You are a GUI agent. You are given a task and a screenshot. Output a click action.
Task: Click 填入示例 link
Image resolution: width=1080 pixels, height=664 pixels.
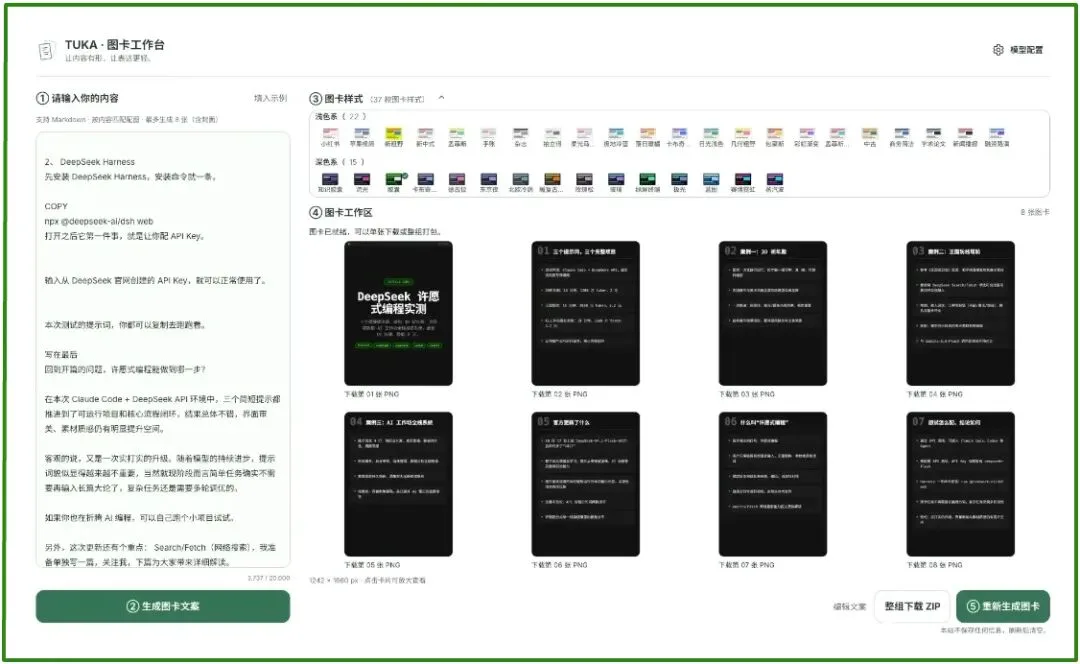click(x=270, y=98)
